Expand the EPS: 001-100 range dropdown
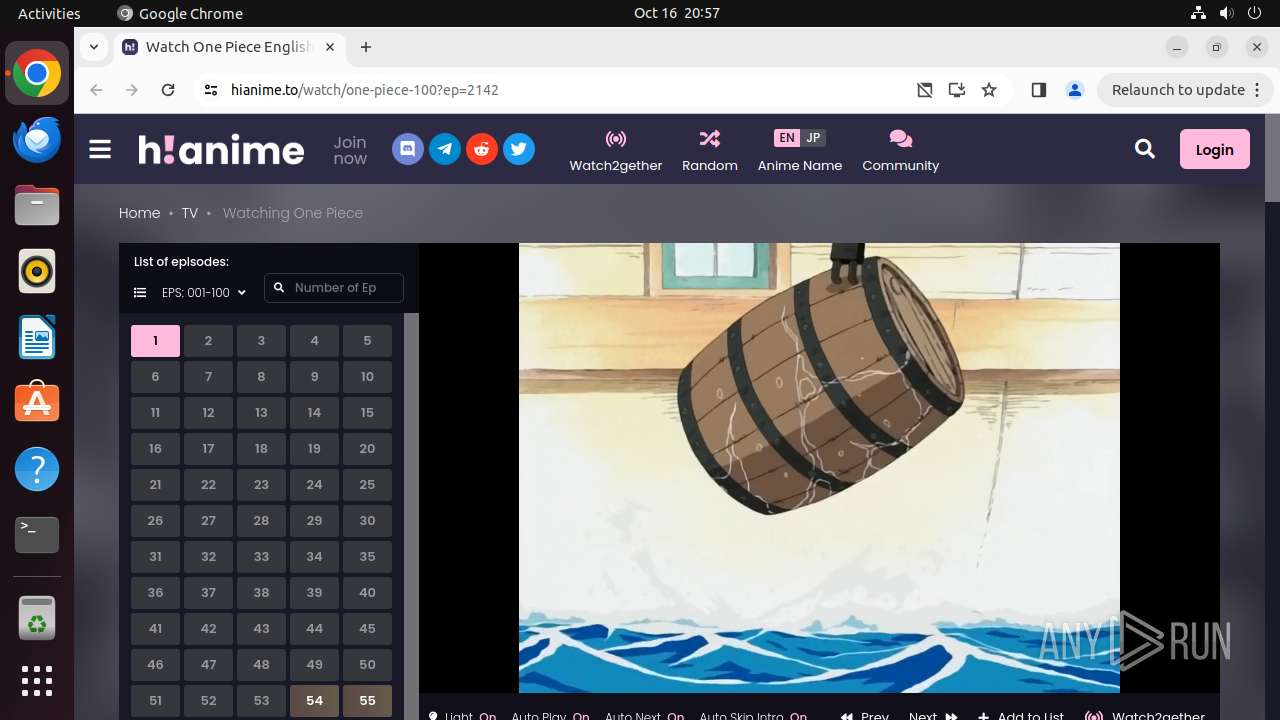Image resolution: width=1280 pixels, height=720 pixels. coord(204,293)
